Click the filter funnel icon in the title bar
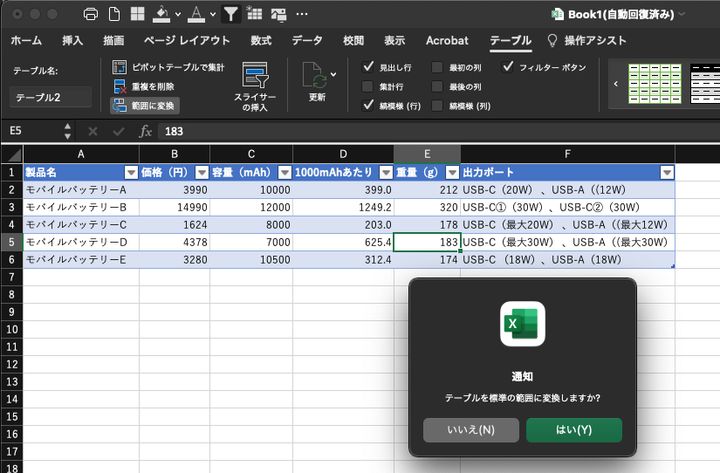The height and width of the screenshot is (473, 720). click(231, 14)
